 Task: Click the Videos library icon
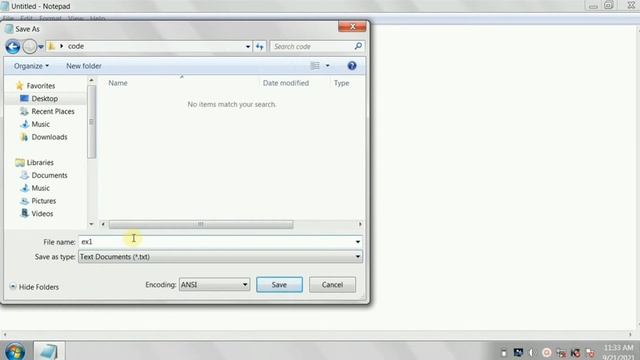tap(24, 213)
